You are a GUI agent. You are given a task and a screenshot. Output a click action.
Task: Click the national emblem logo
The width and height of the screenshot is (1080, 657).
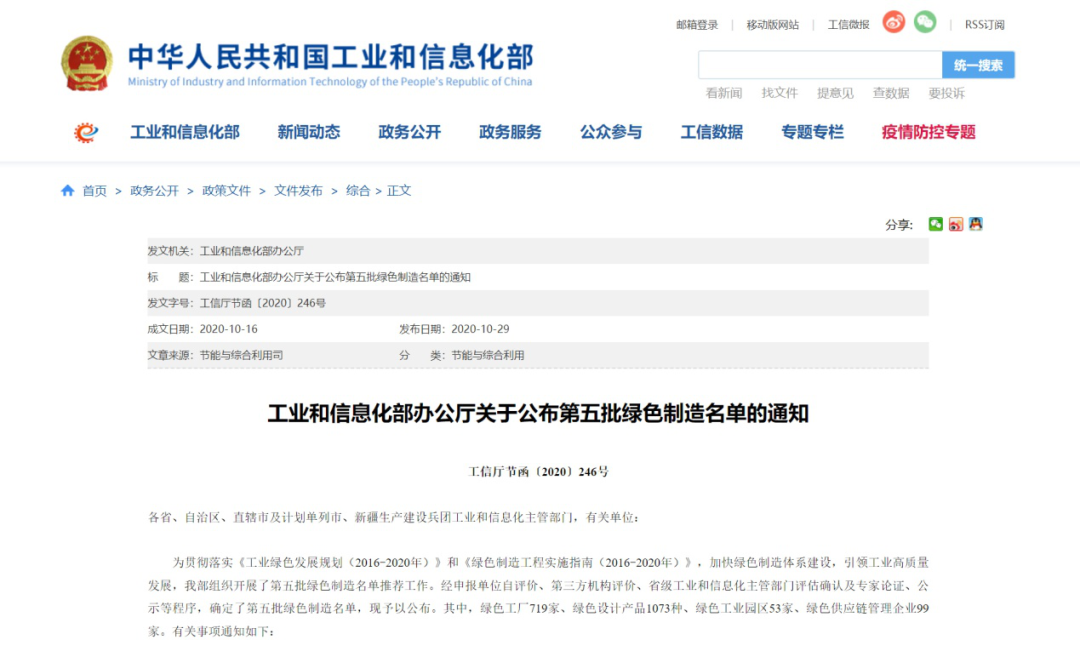[87, 63]
